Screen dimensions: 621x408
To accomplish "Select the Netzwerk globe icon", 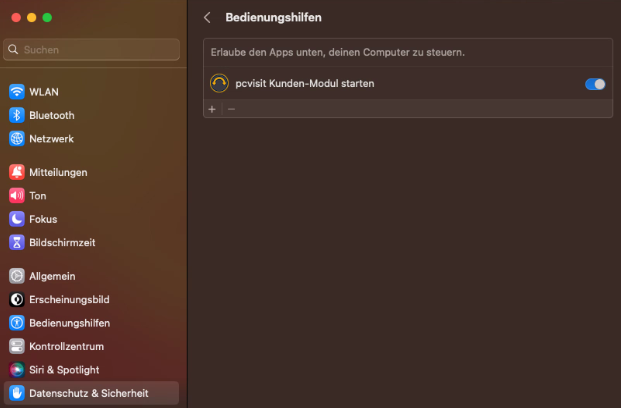I will point(17,139).
